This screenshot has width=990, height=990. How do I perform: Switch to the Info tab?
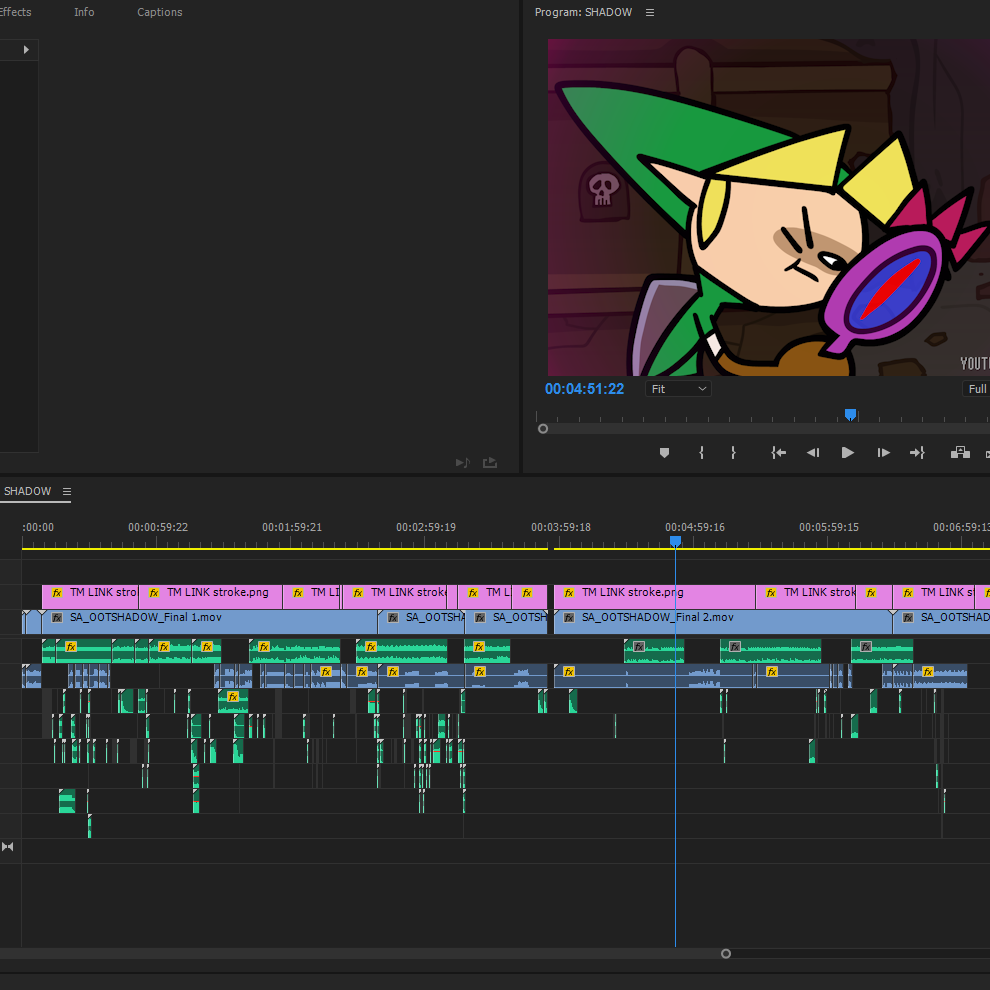(x=84, y=12)
